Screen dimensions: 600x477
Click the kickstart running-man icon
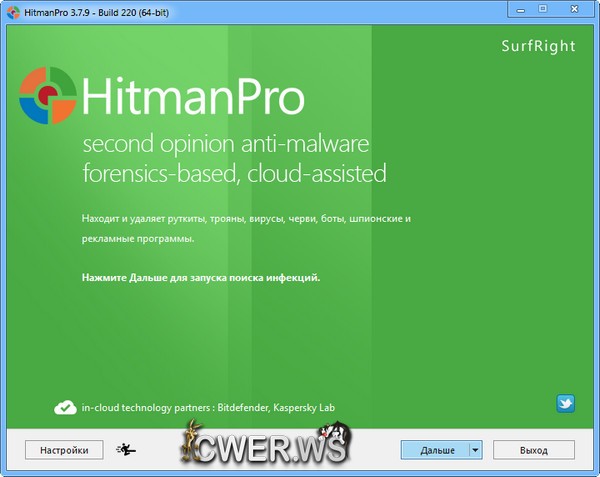[126, 449]
